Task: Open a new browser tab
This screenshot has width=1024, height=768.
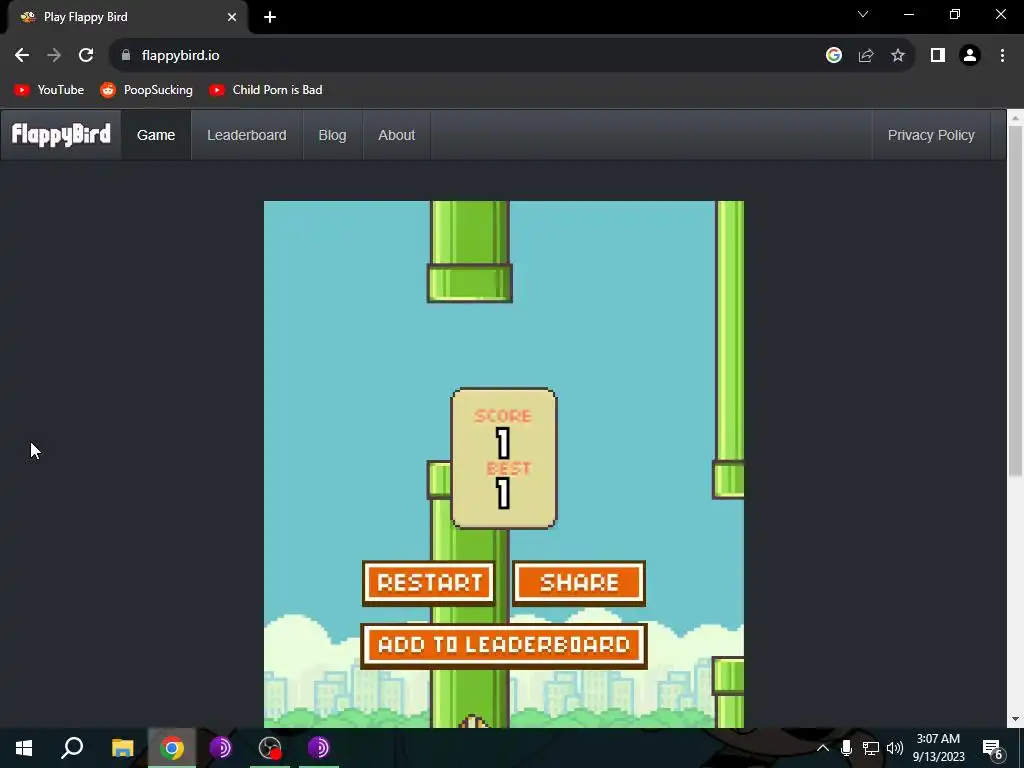Action: pos(270,17)
